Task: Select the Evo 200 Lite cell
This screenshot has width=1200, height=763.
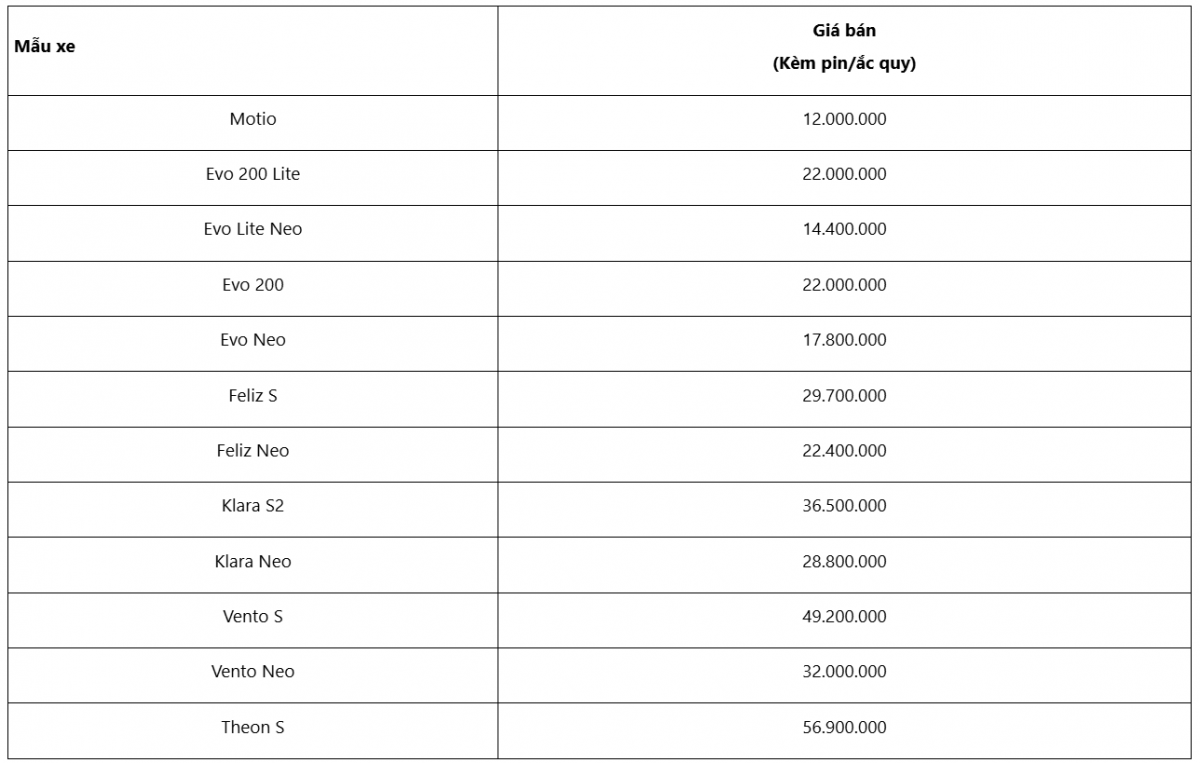Action: point(253,174)
